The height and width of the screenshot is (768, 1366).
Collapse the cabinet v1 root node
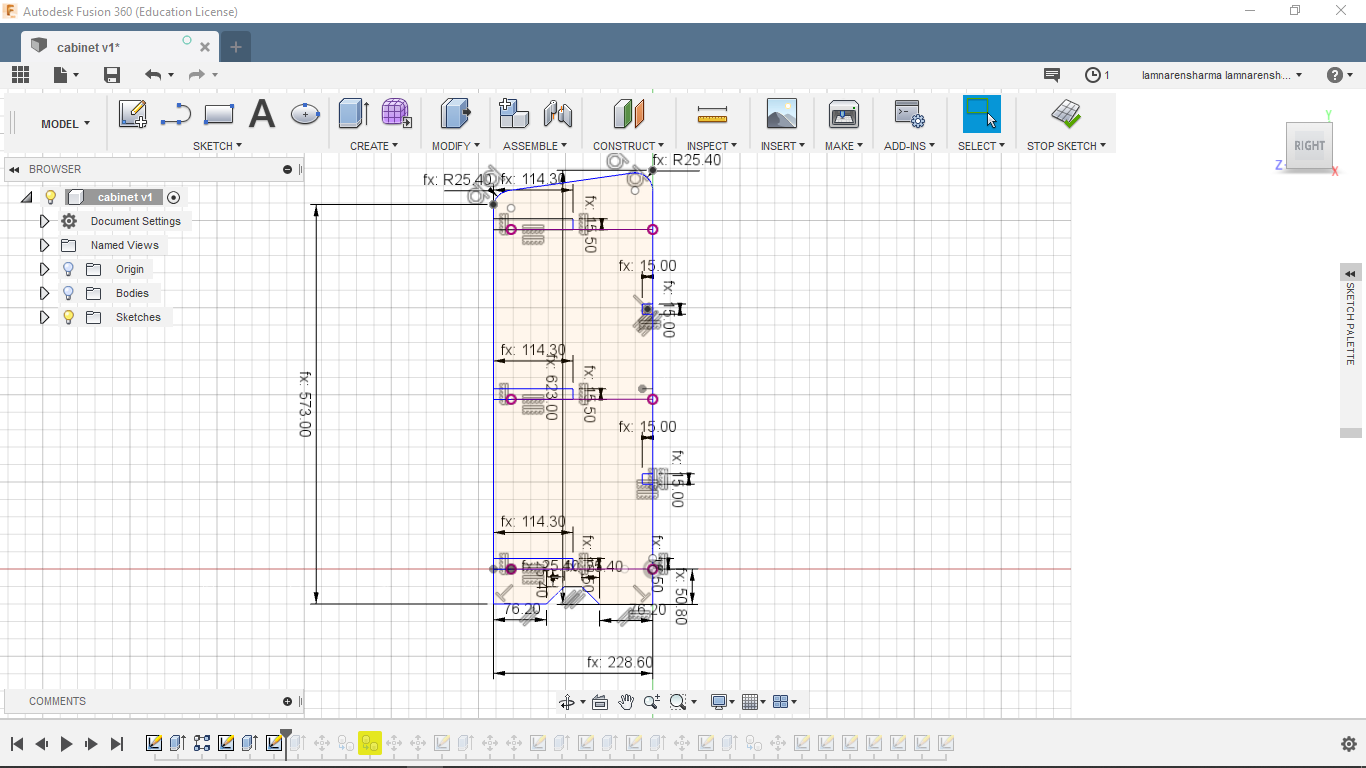[27, 197]
